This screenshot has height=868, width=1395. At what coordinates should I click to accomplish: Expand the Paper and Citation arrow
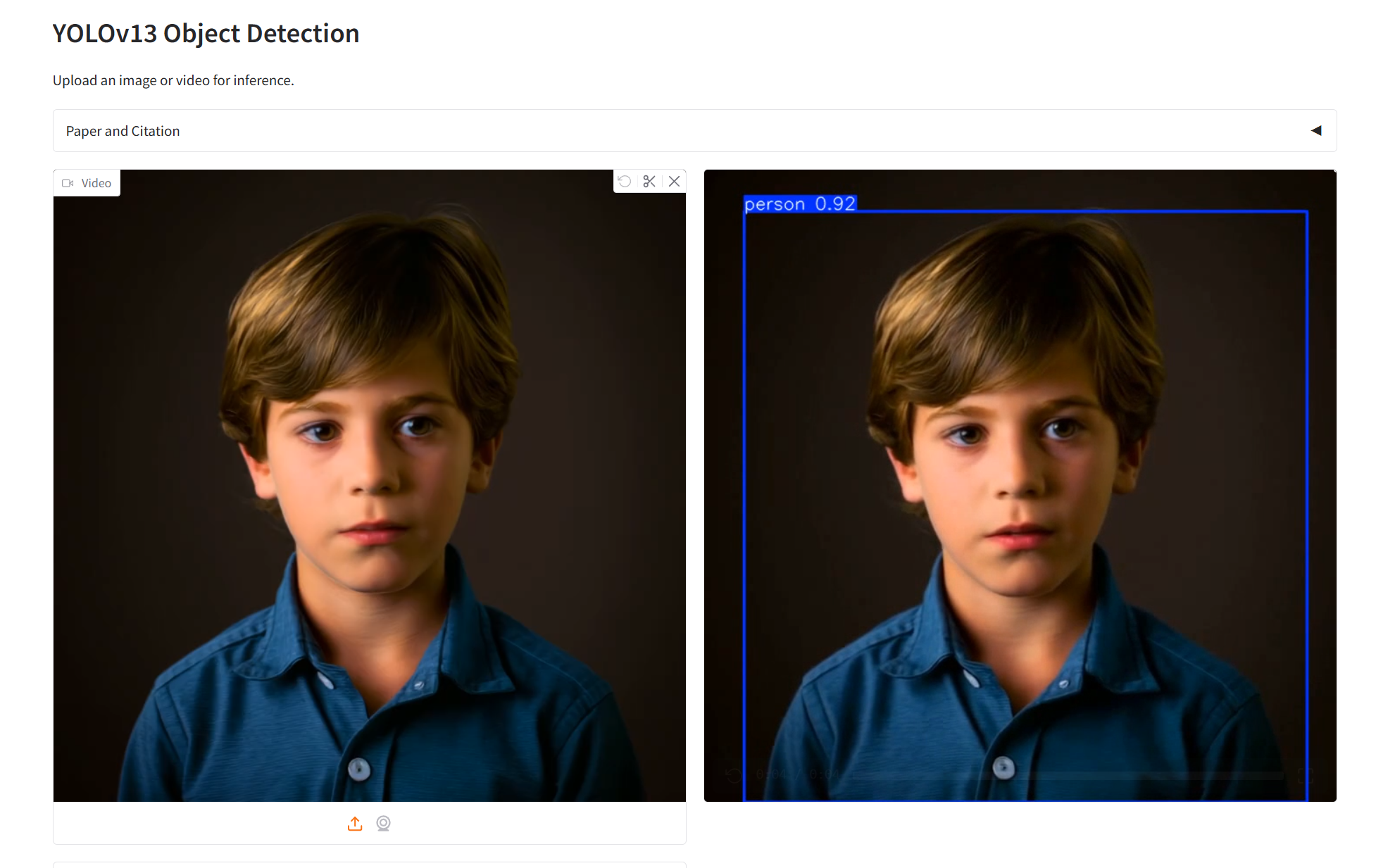[x=1315, y=131]
